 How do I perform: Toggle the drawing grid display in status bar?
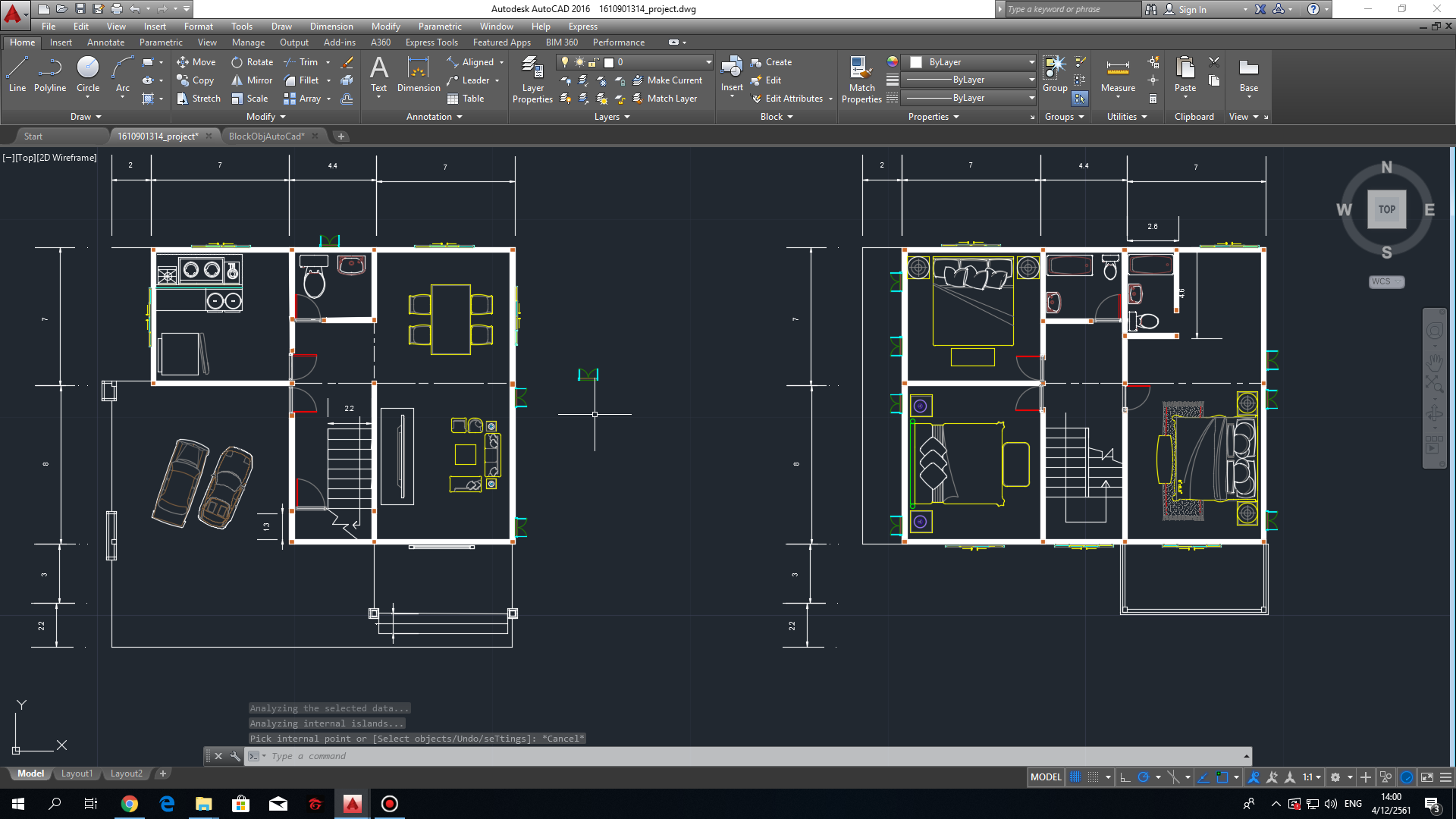[1075, 777]
